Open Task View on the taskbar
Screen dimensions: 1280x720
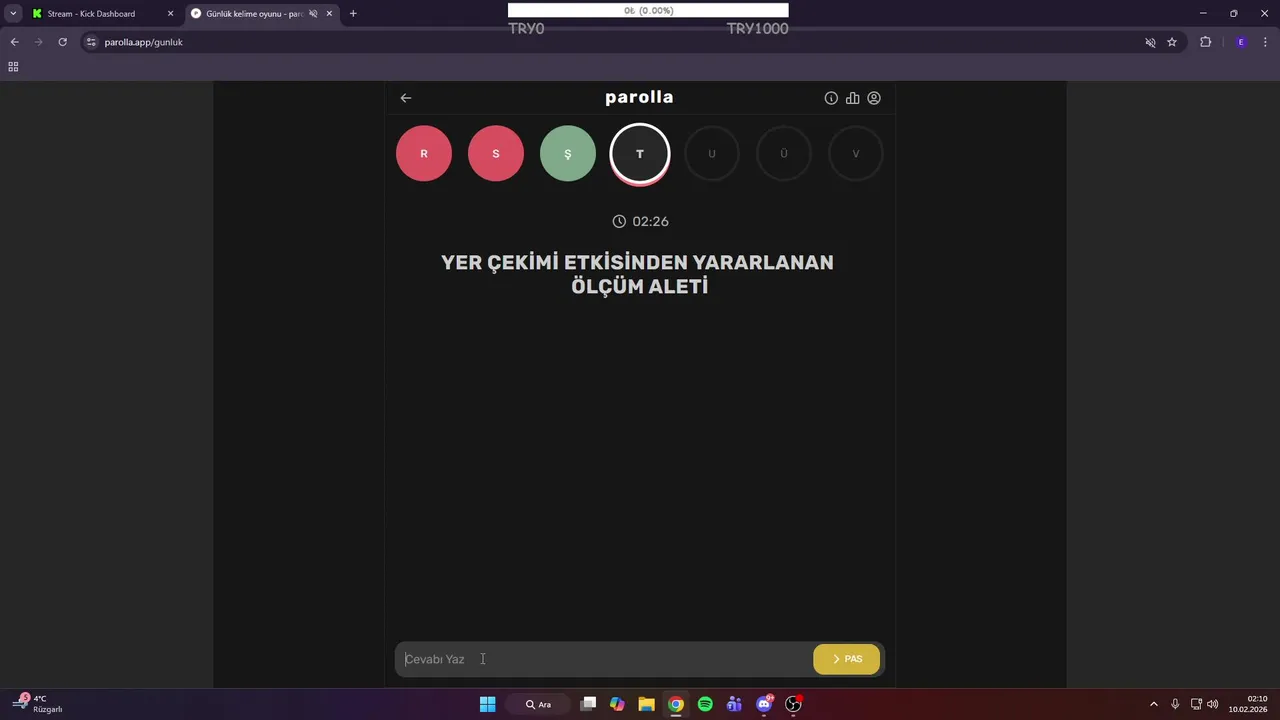tap(589, 704)
